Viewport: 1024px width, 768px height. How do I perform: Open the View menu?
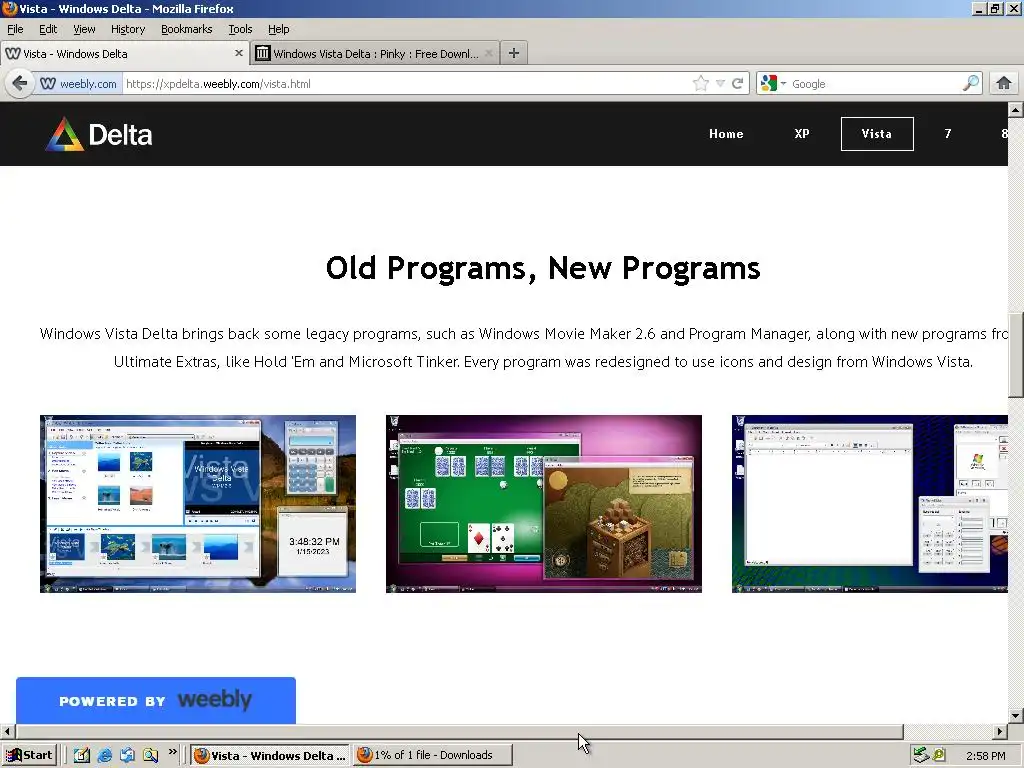[x=84, y=29]
